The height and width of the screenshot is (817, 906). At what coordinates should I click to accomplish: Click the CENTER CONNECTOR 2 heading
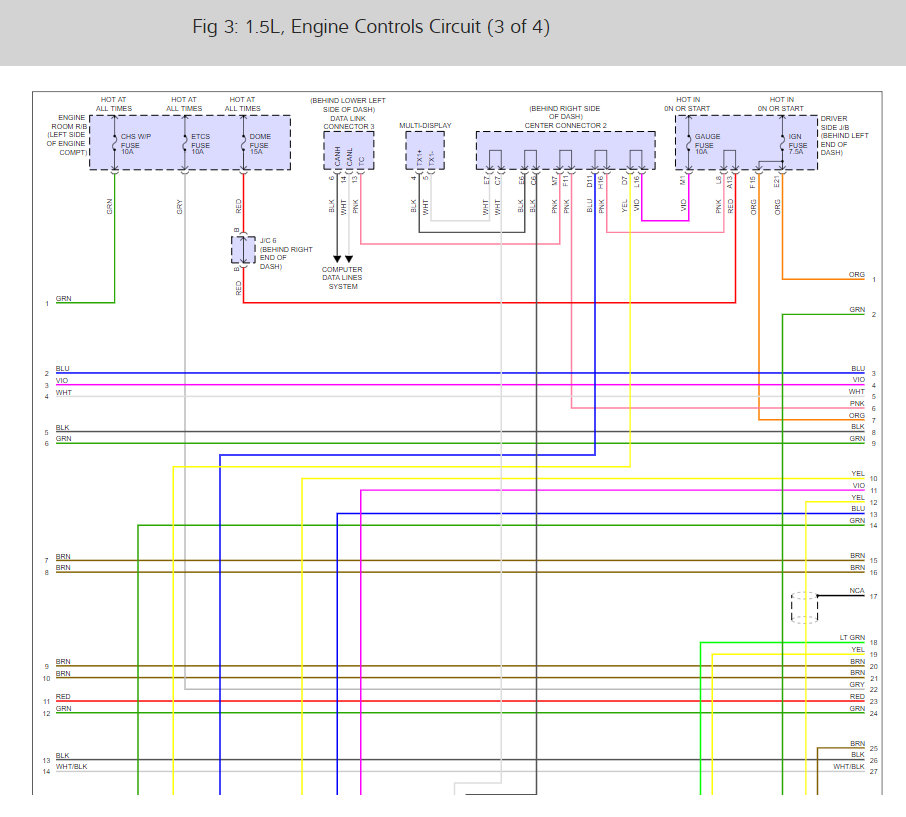pyautogui.click(x=565, y=125)
